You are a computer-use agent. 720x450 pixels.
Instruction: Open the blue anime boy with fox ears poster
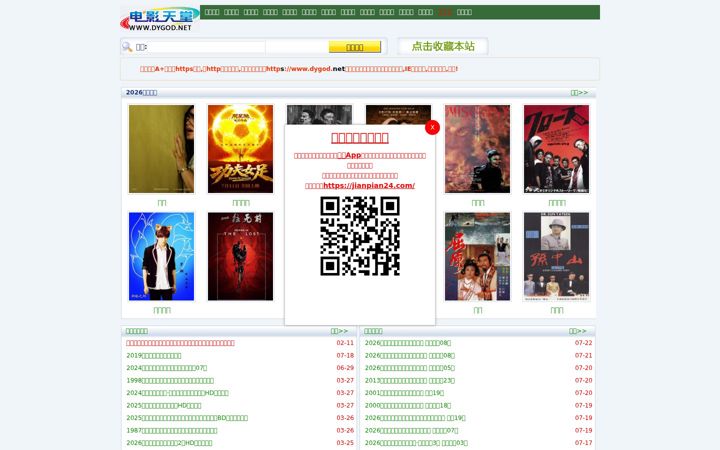[161, 256]
